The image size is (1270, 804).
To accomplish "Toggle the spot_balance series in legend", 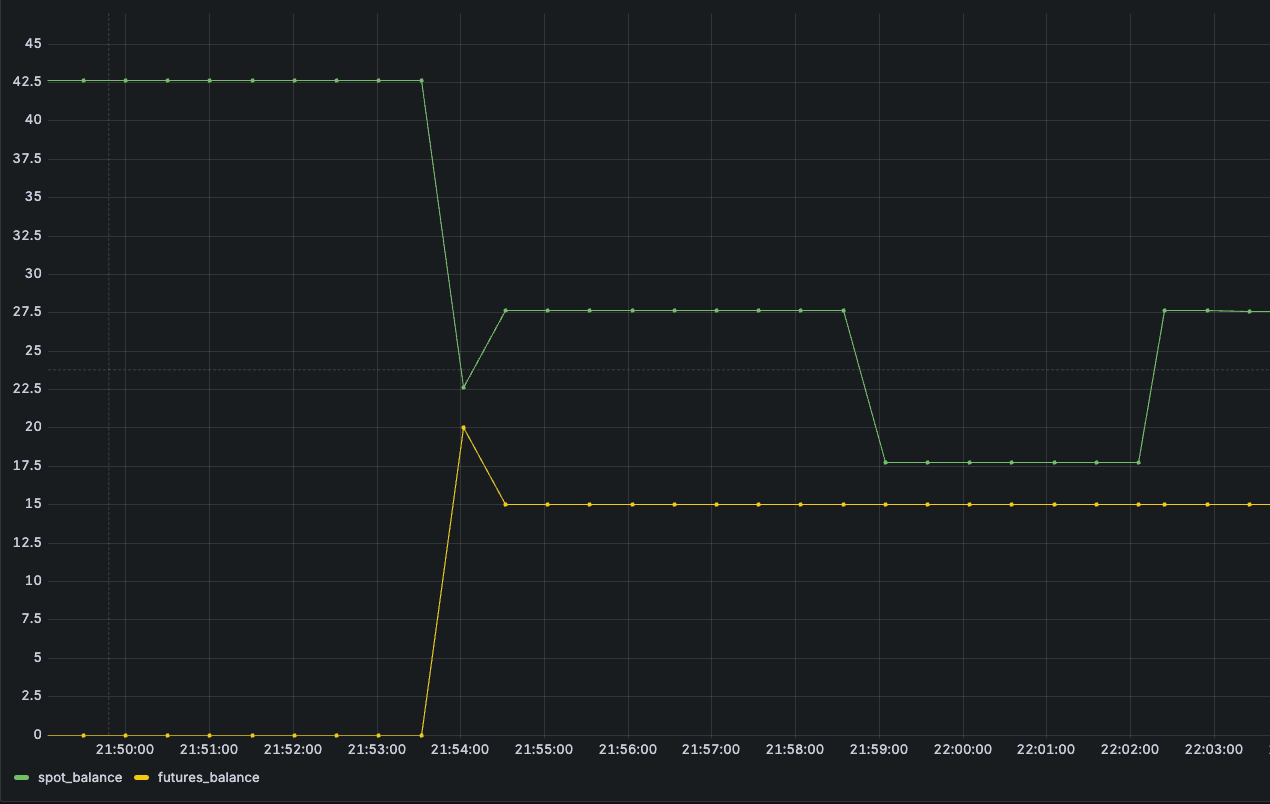I will click(x=79, y=777).
